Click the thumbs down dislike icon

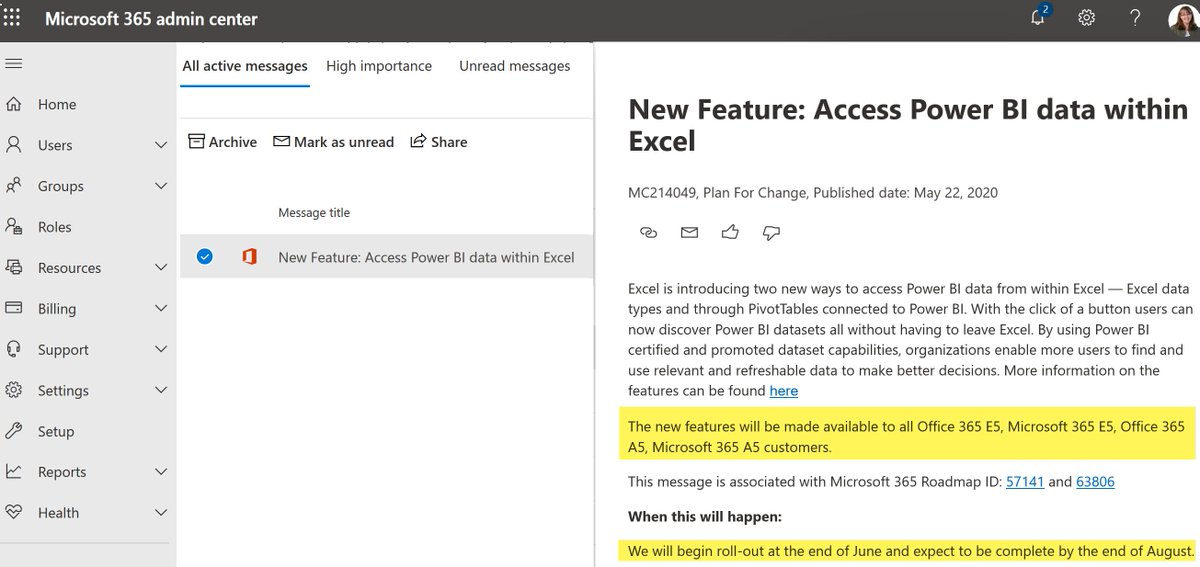[x=771, y=233]
